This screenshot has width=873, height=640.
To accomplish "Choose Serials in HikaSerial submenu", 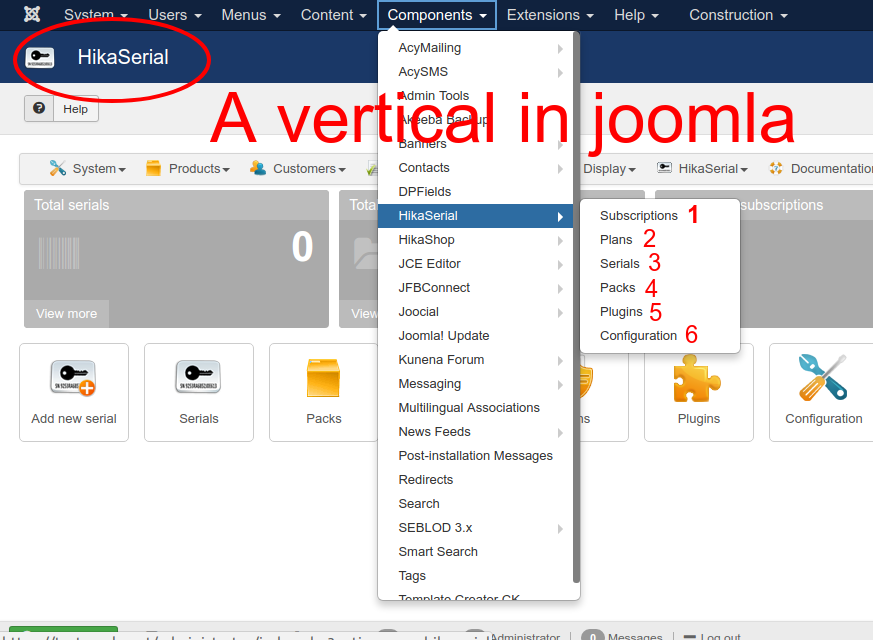I will coord(619,263).
